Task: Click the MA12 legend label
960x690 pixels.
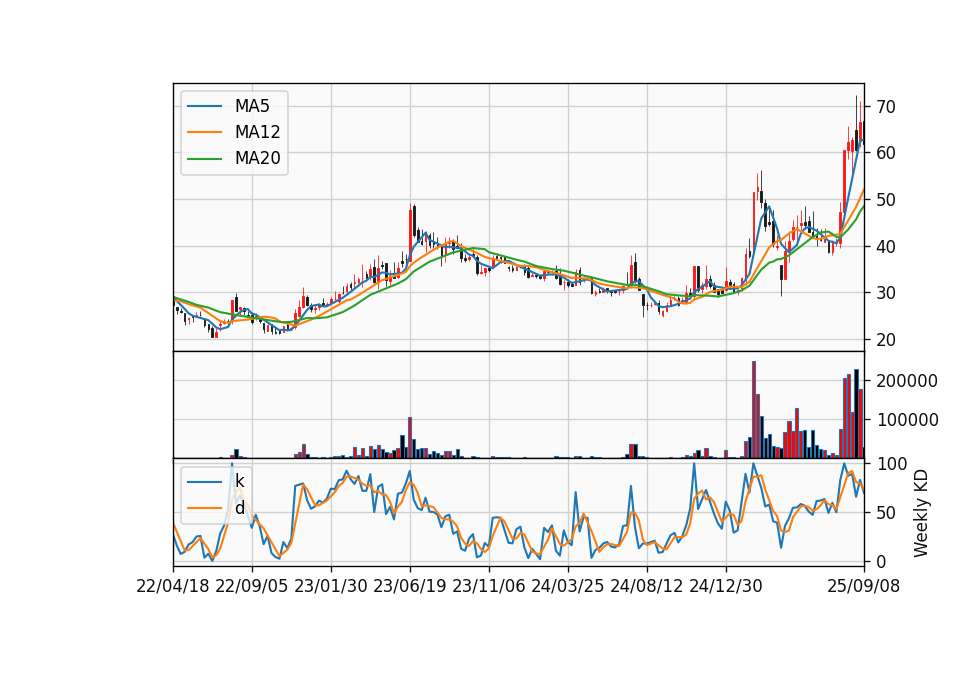Action: [257, 132]
